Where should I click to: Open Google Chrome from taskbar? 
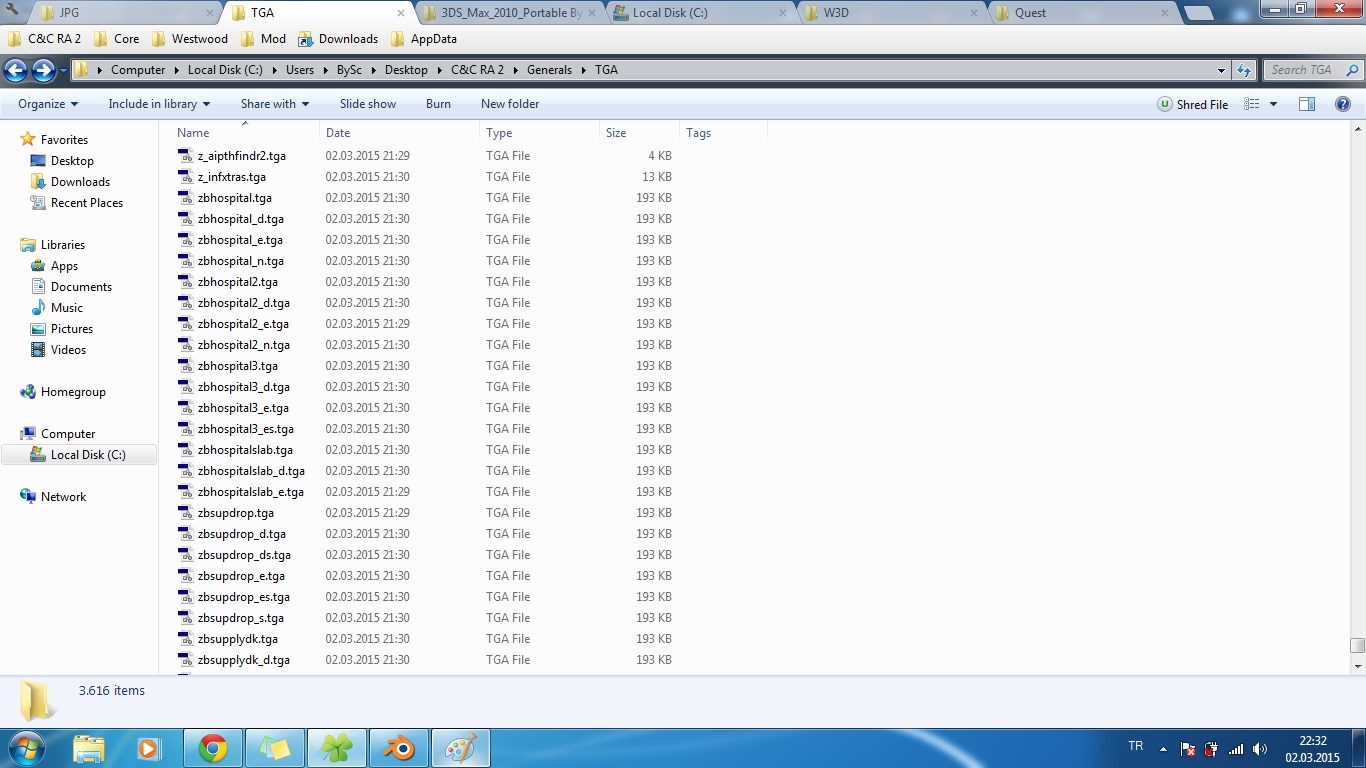pyautogui.click(x=212, y=748)
